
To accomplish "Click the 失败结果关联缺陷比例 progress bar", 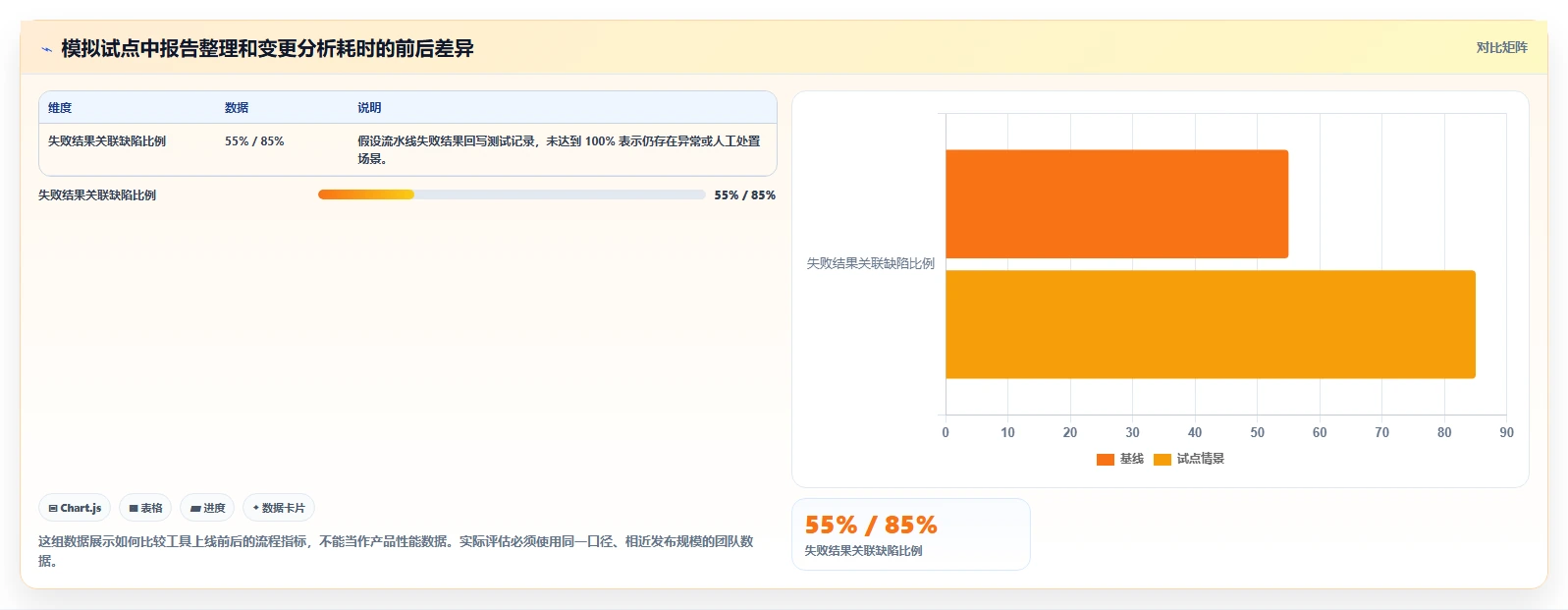I will (512, 194).
